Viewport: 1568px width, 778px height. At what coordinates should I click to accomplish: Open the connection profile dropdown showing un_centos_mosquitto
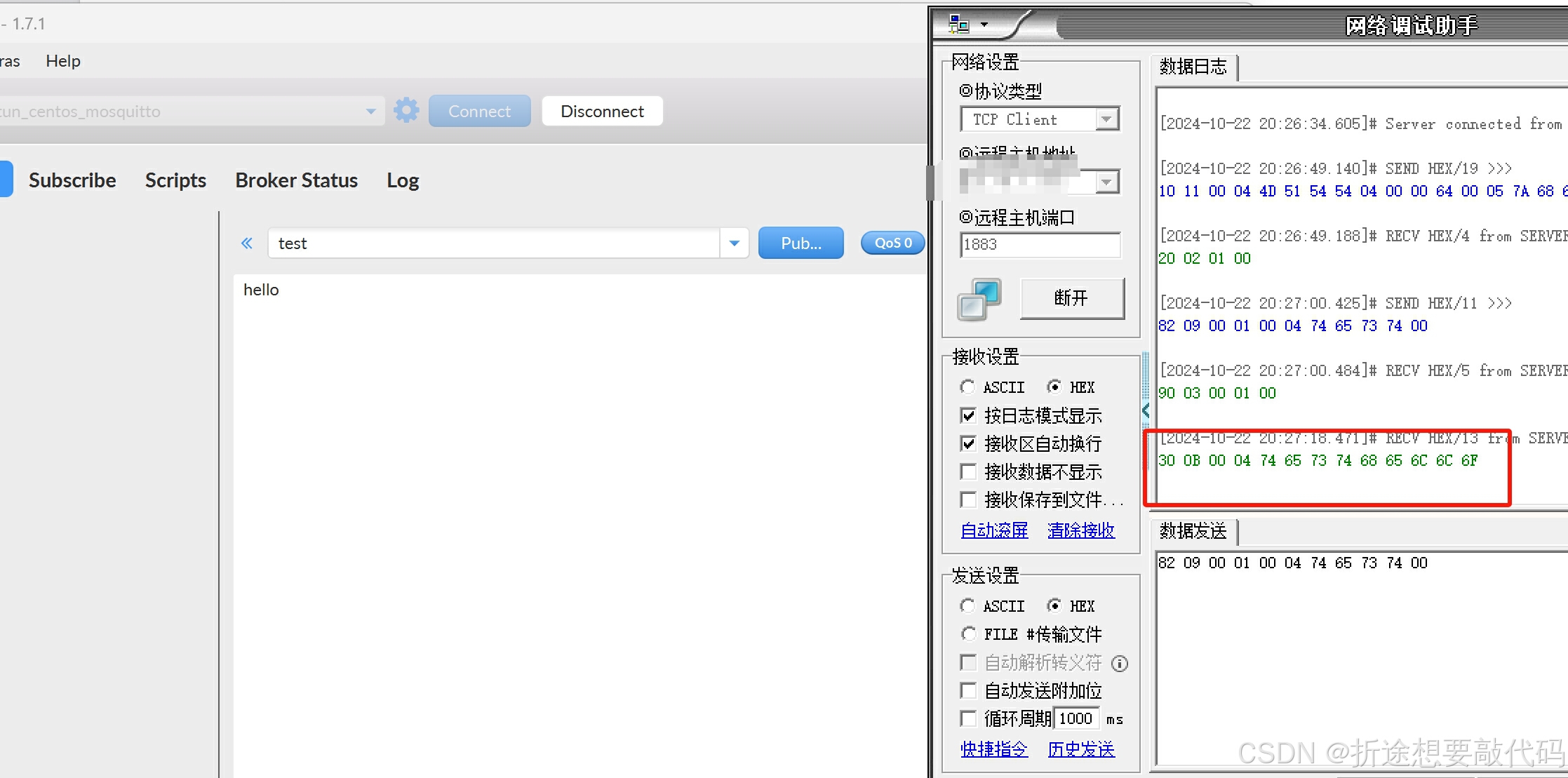point(370,111)
